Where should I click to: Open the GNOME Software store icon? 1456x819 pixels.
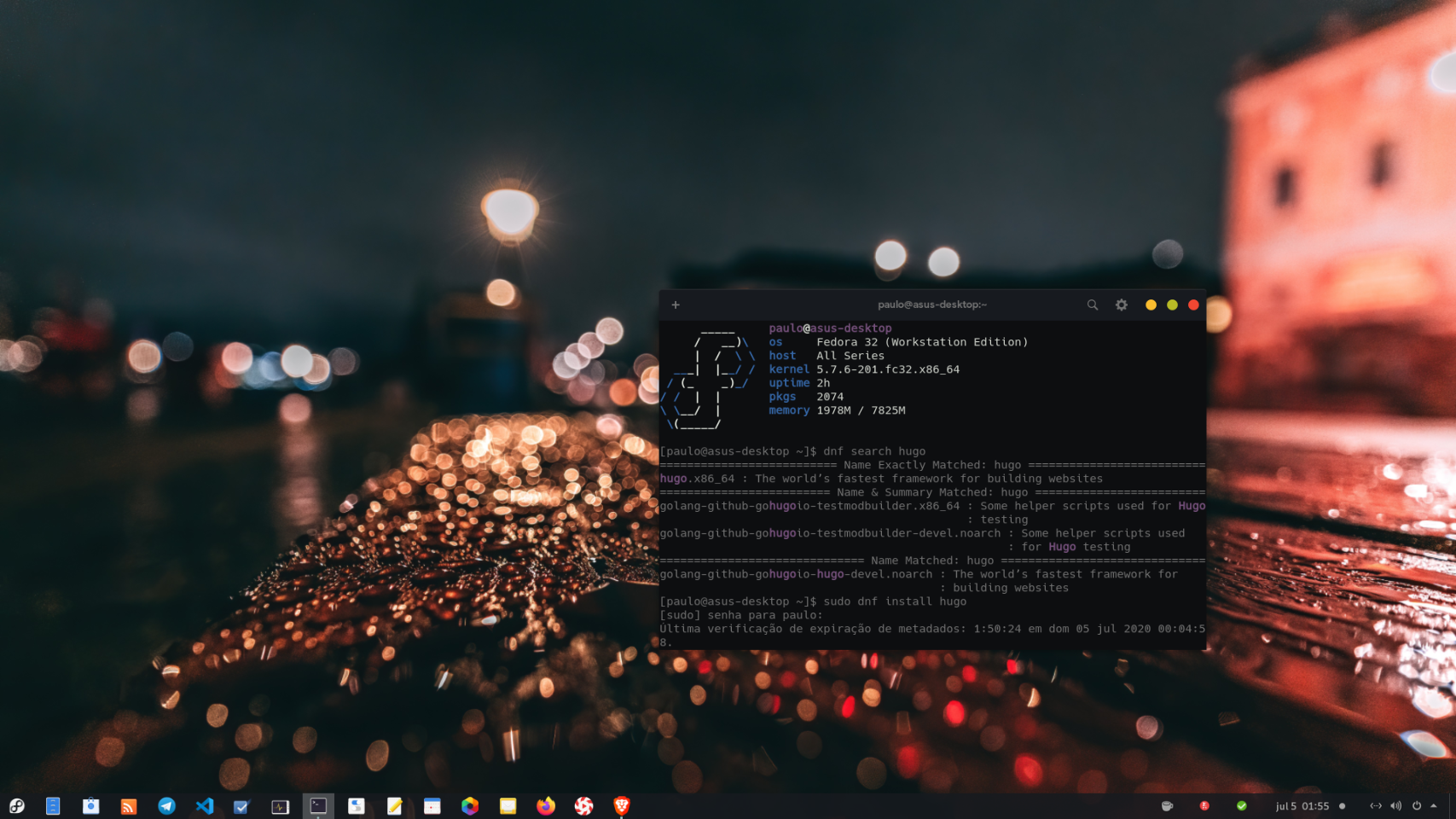pyautogui.click(x=90, y=805)
